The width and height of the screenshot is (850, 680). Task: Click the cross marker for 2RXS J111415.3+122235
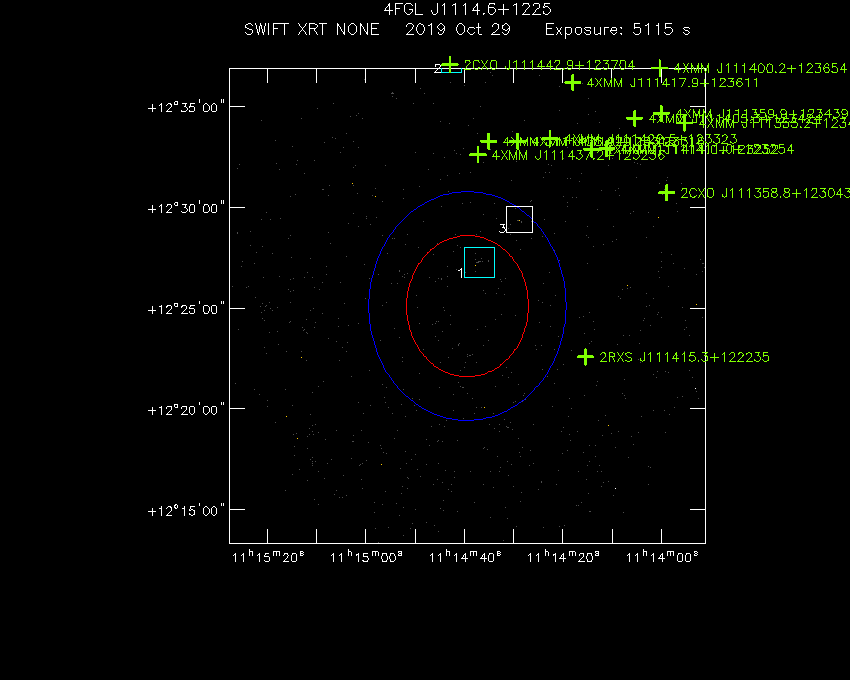click(x=585, y=357)
